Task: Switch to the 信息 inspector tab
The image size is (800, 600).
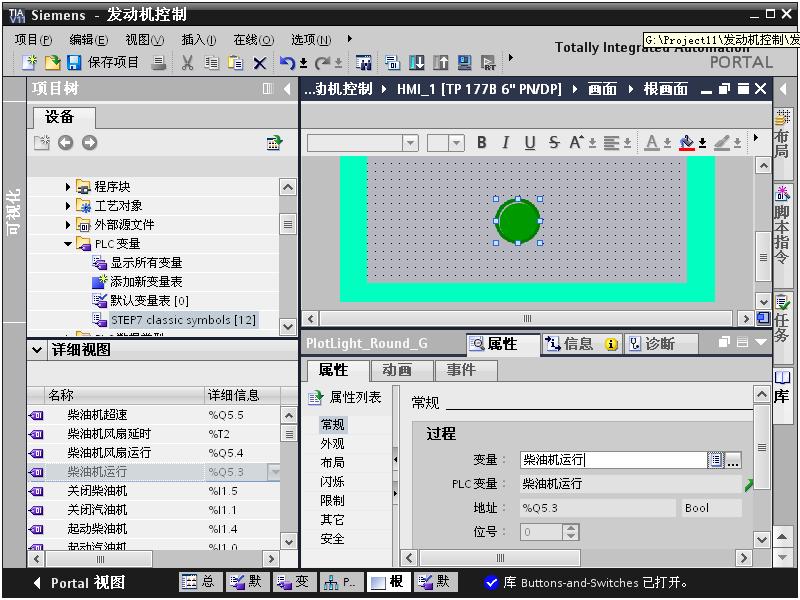Action: click(x=581, y=344)
